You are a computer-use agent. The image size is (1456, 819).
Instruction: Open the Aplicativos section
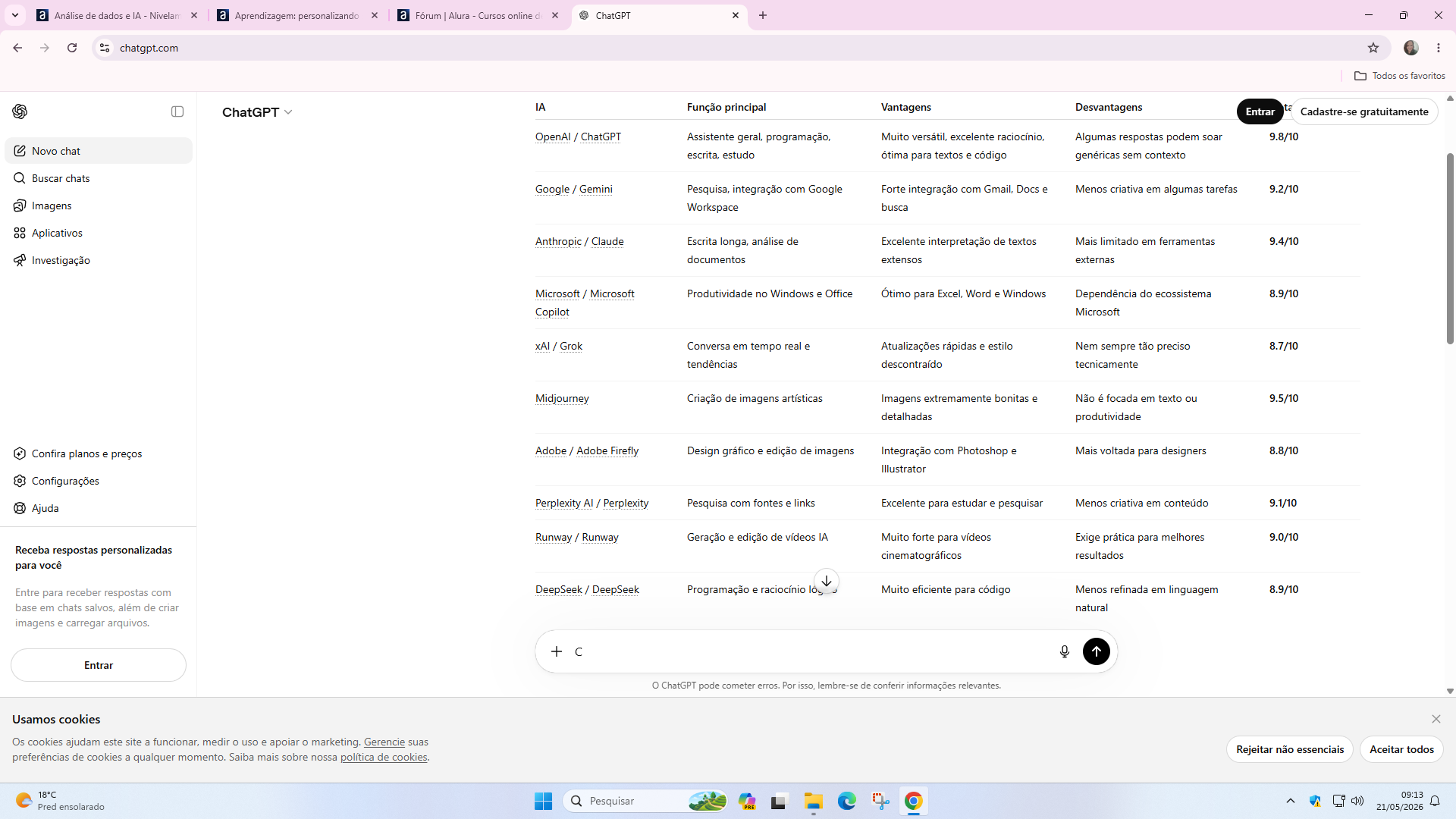(99, 233)
